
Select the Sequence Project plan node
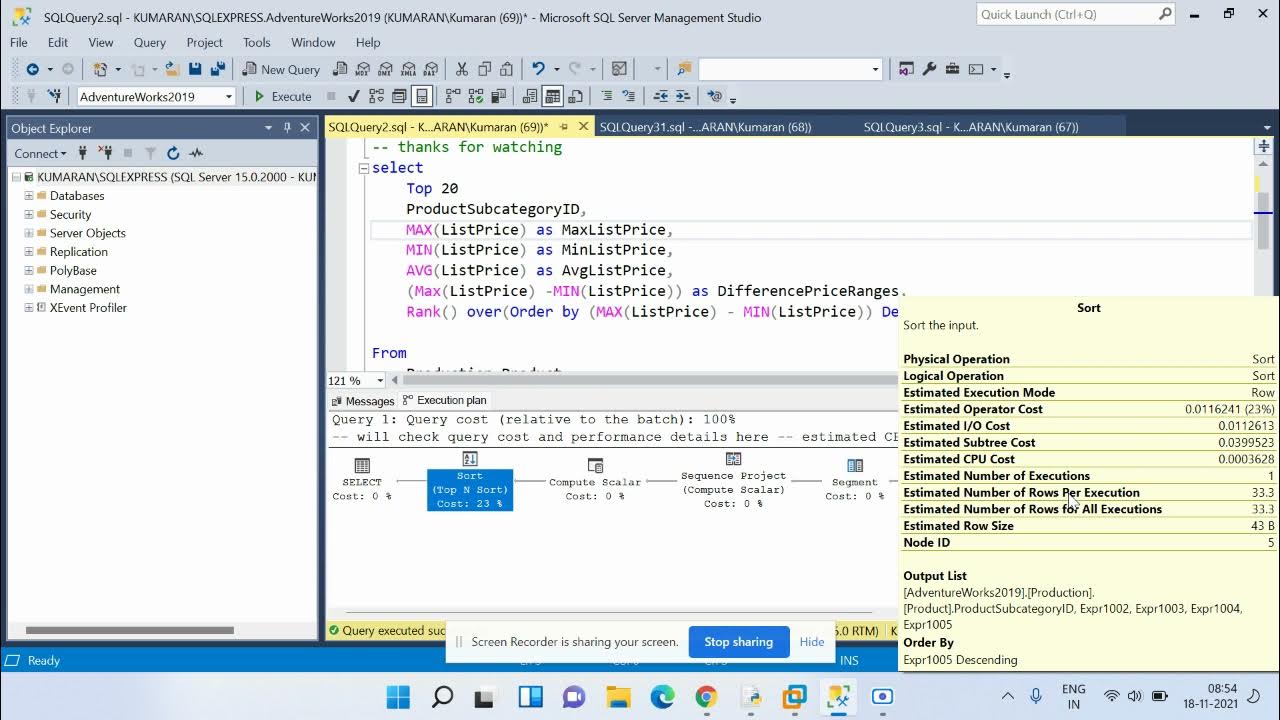tap(733, 482)
